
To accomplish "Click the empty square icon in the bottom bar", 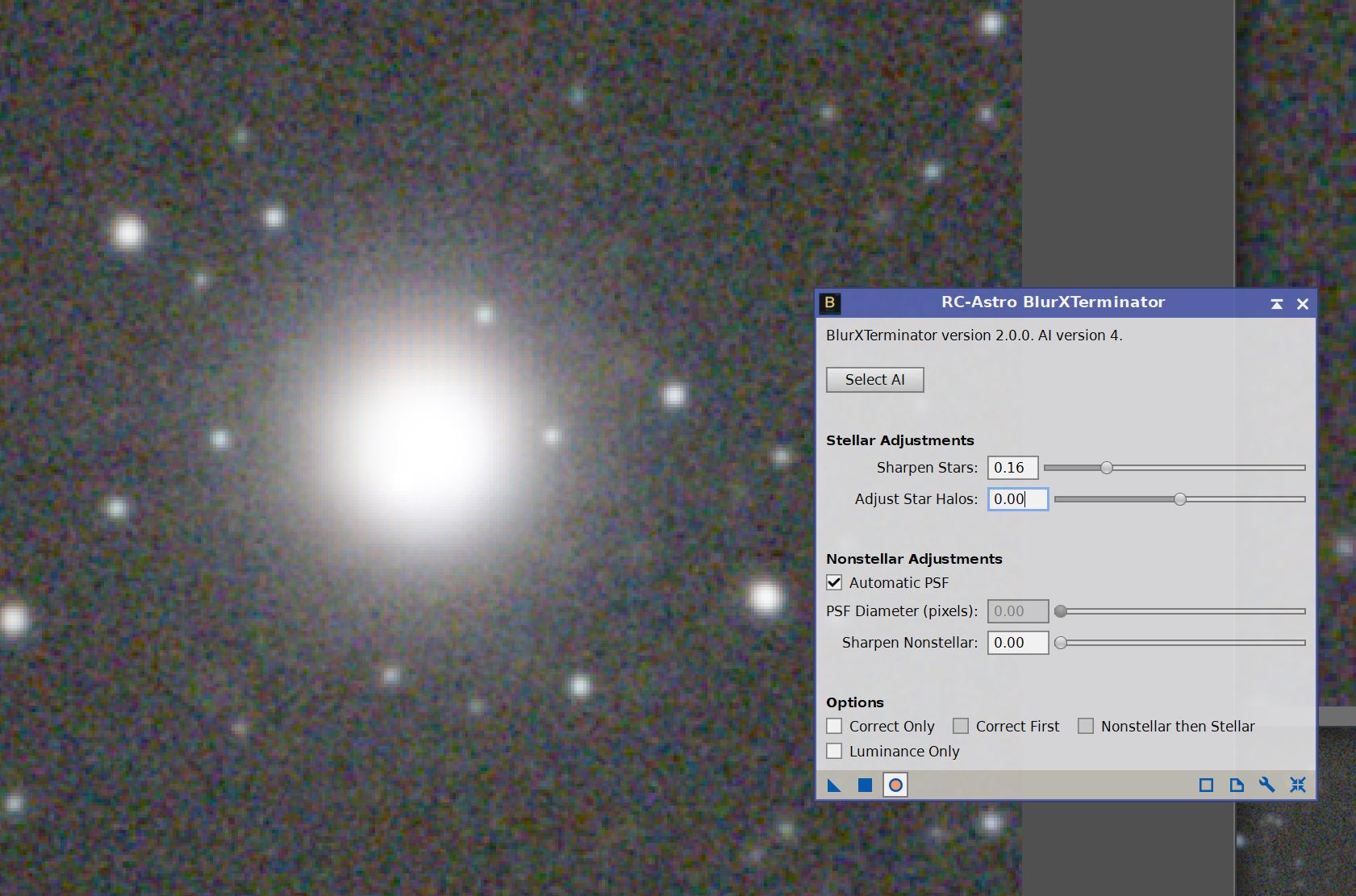I will 1206,785.
